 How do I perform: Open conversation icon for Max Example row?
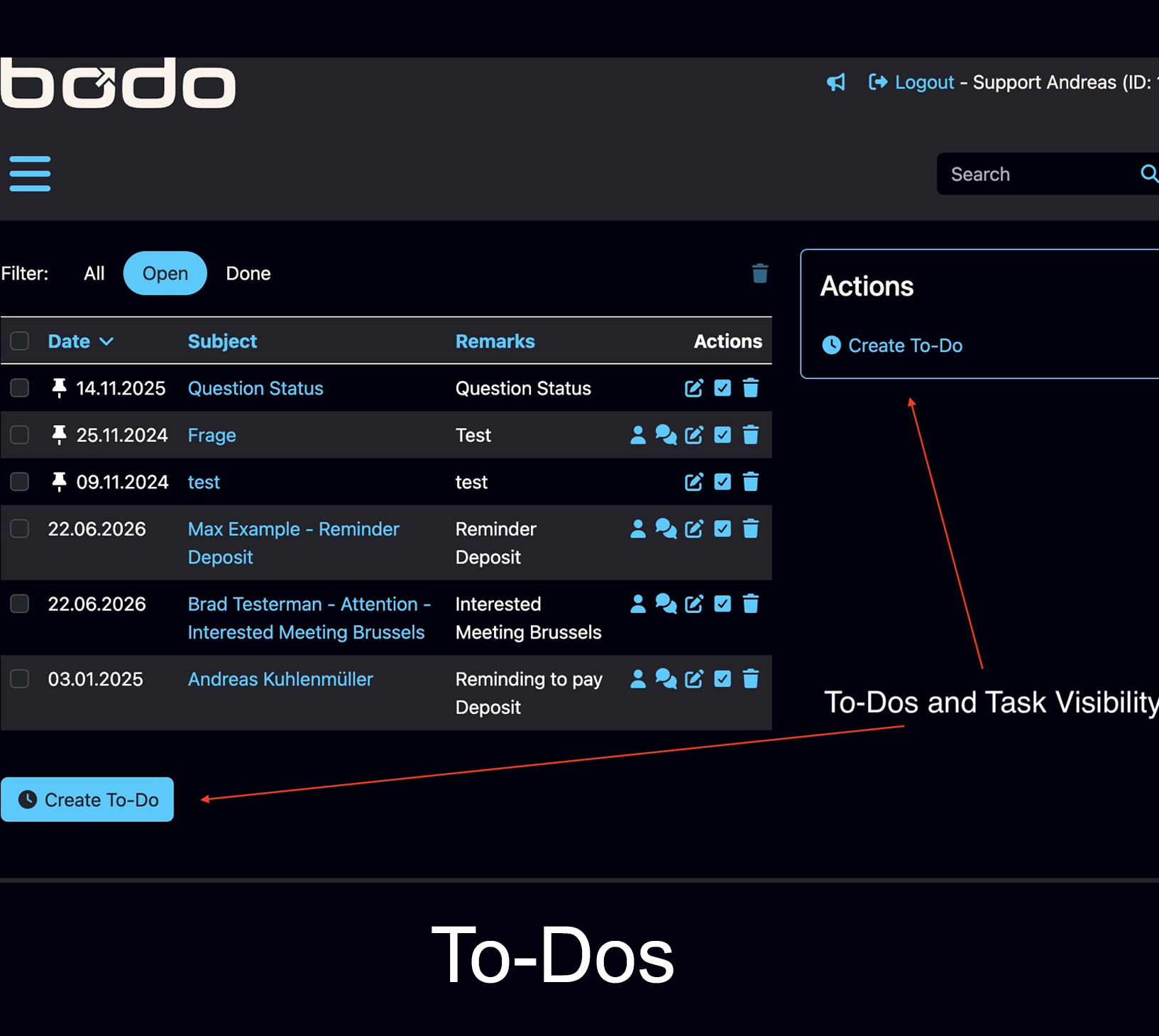(x=666, y=529)
